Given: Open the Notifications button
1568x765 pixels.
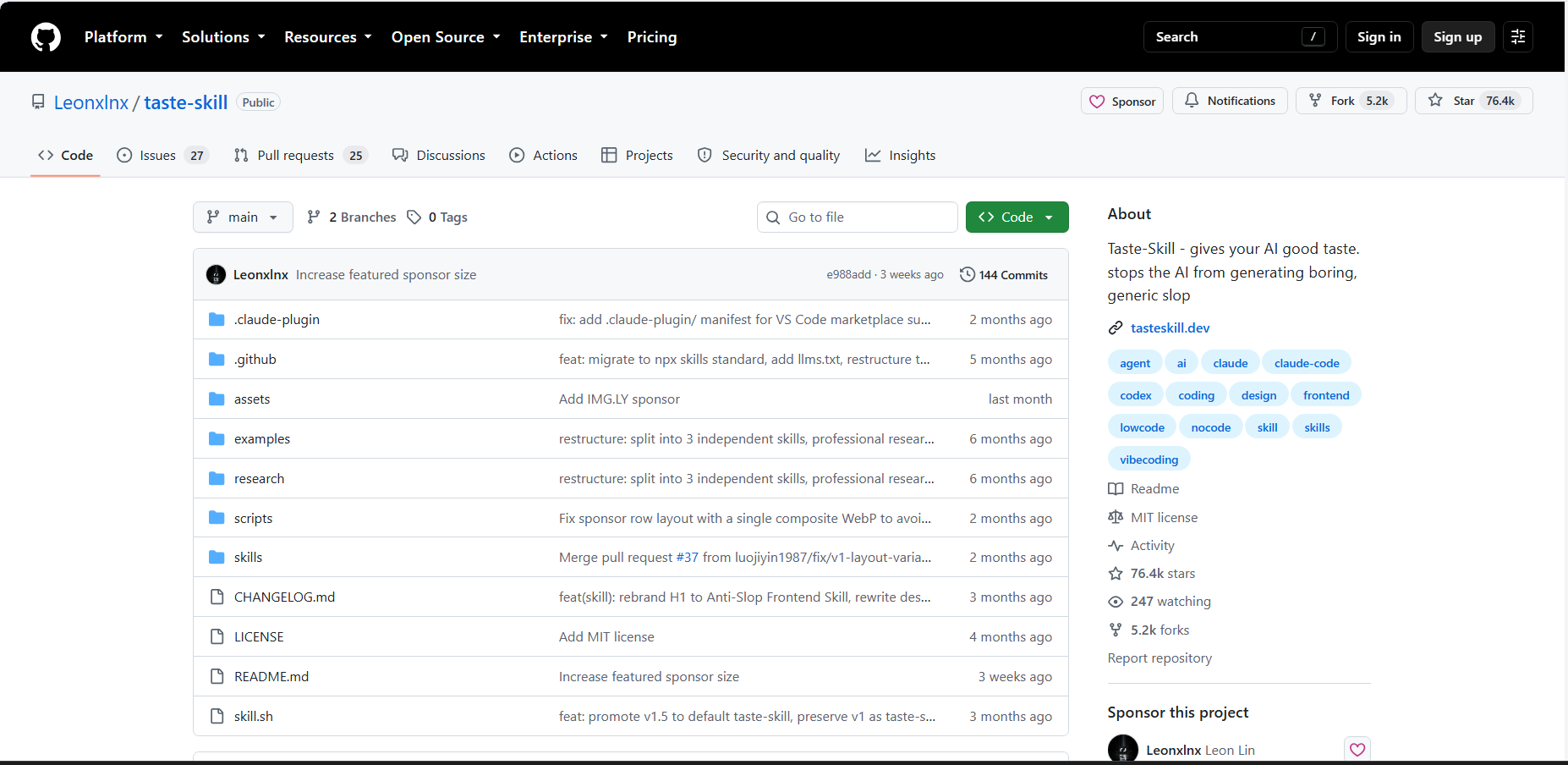Looking at the screenshot, I should [1230, 101].
